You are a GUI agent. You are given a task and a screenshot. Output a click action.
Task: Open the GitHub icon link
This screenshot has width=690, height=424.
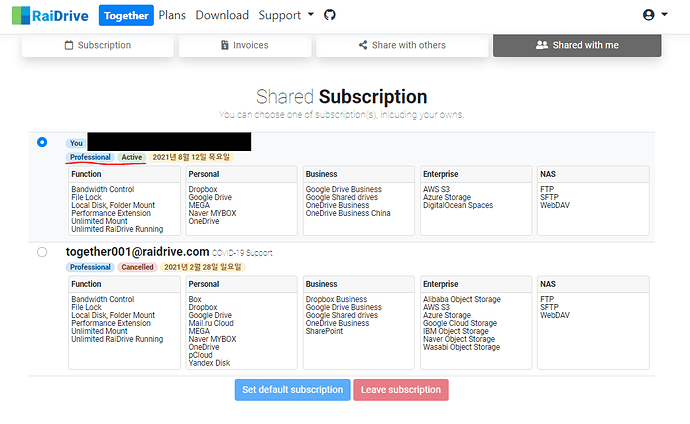pos(330,15)
